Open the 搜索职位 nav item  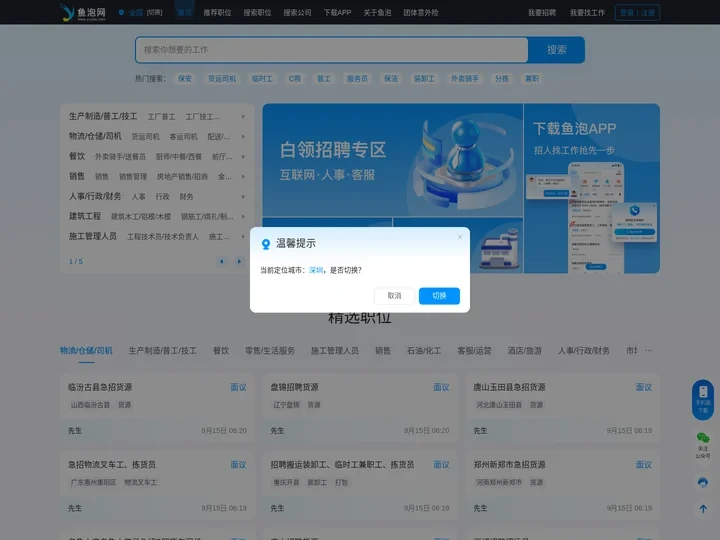[257, 12]
